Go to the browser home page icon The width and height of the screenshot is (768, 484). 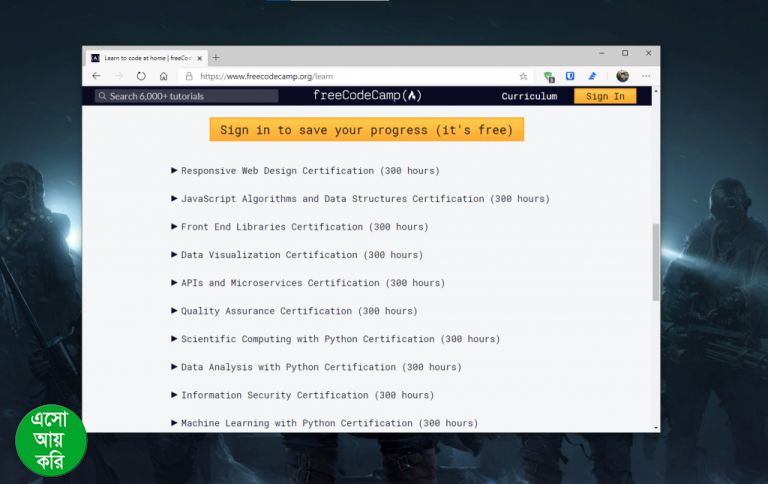click(x=163, y=76)
